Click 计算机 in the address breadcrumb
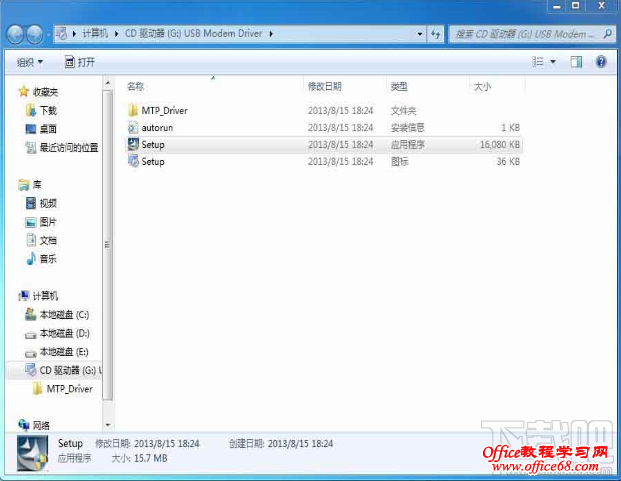Screen dimensions: 621x481 pos(95,34)
